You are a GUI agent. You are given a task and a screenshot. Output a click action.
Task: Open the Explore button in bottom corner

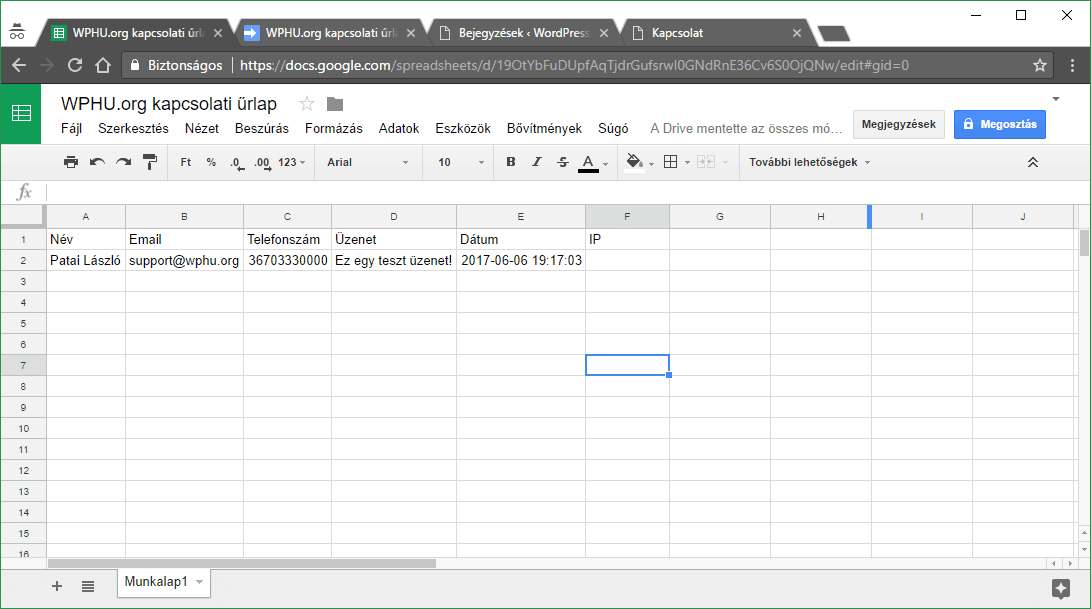point(1061,588)
